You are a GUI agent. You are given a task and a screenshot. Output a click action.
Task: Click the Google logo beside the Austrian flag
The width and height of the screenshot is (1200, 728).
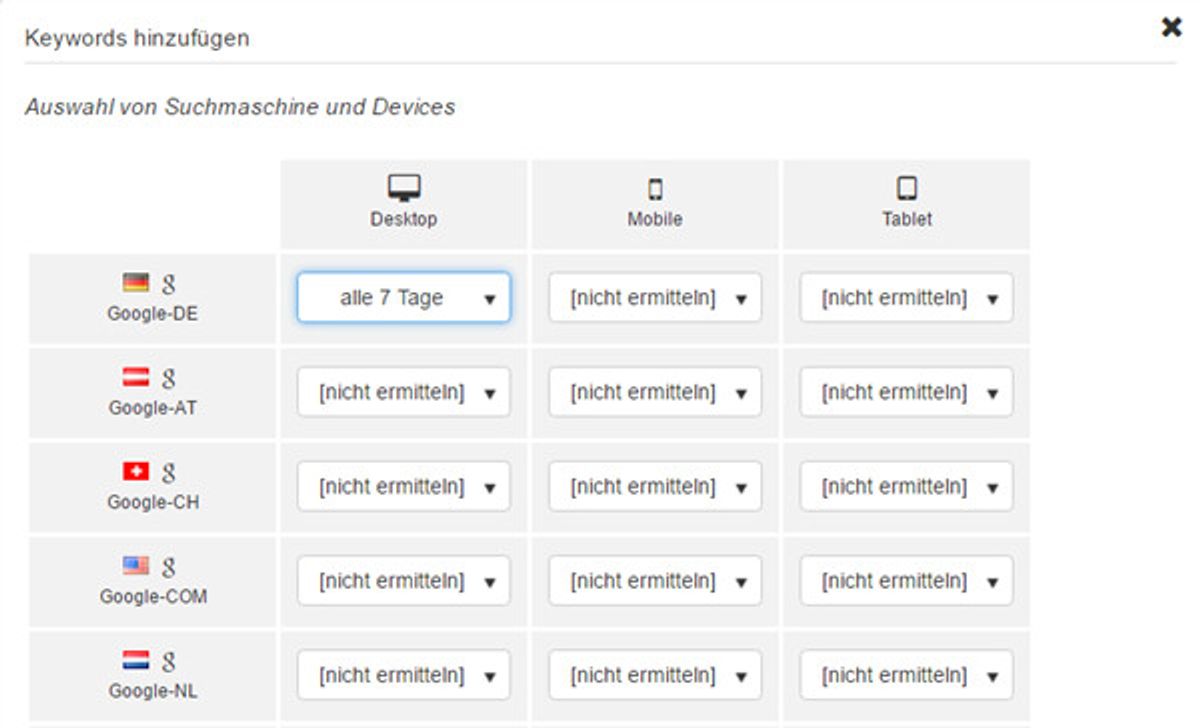[x=169, y=378]
